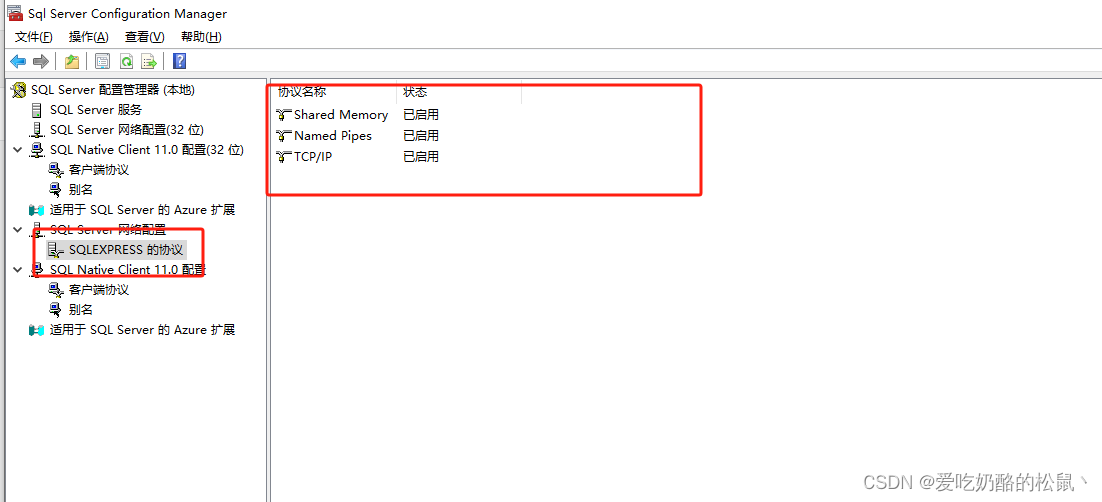Select the last 适用于 SQL Server 的 Azure 扩展
Image resolution: width=1102 pixels, height=502 pixels.
(142, 330)
